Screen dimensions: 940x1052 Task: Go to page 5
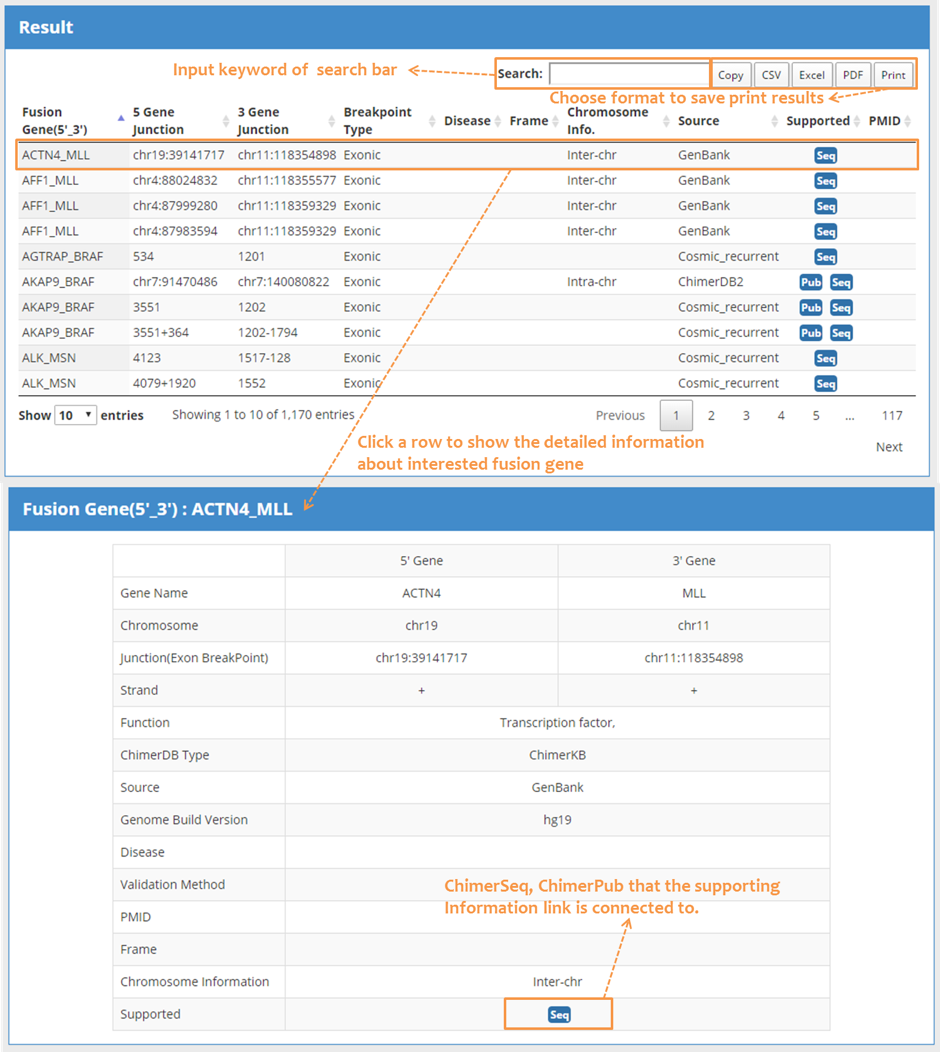tap(816, 415)
